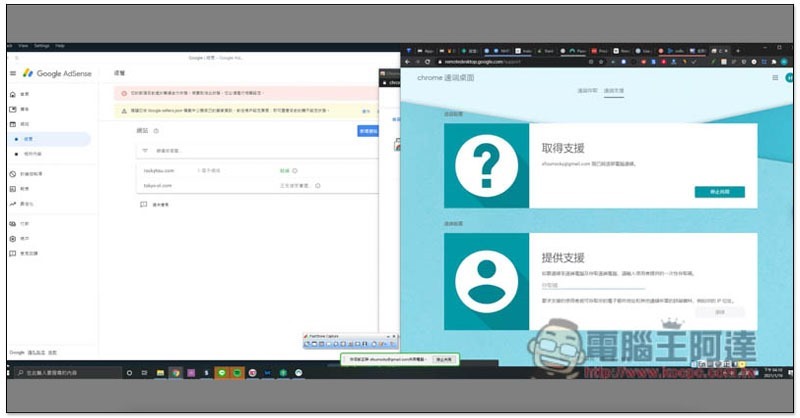Open the payments item in AdSense sidebar
Viewport: 800px width, 418px height.
(20, 224)
